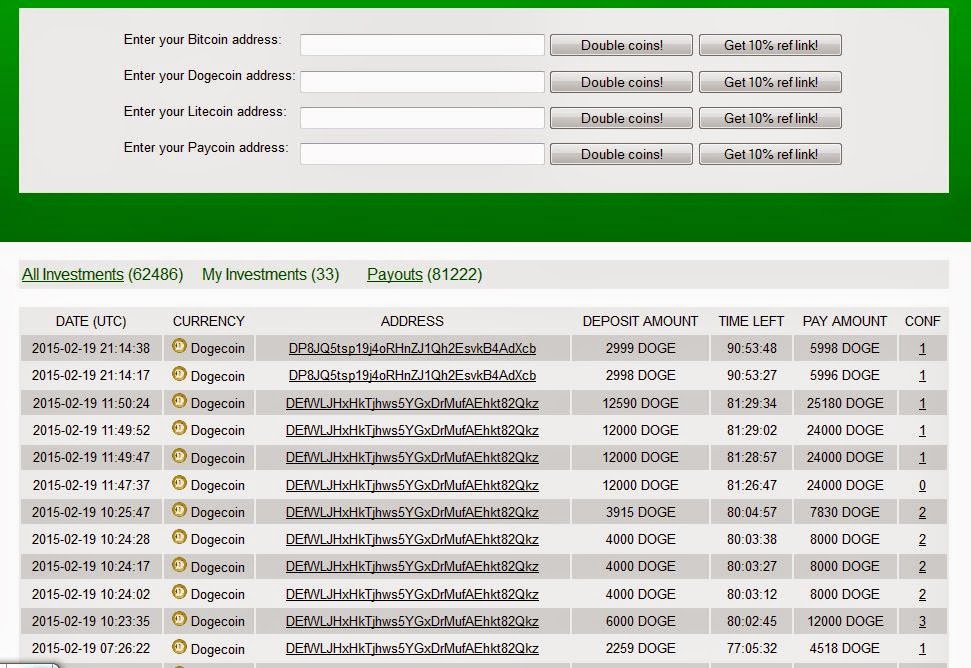Click Dogecoin icon in 21:14:17 row
The height and width of the screenshot is (668, 971).
[x=179, y=374]
